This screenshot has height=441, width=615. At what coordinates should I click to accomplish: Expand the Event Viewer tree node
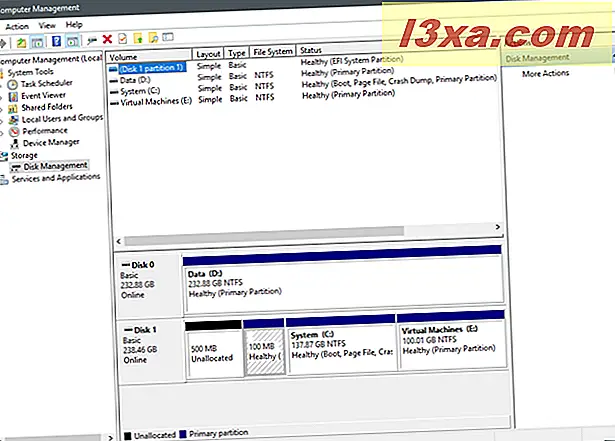2,97
